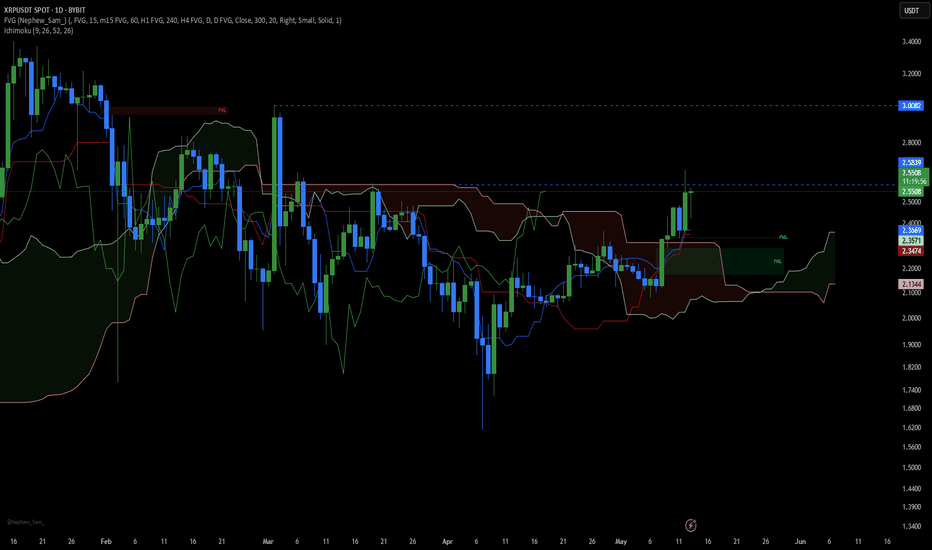Click the 2.8000 price axis value
932x550 pixels.
[911, 143]
